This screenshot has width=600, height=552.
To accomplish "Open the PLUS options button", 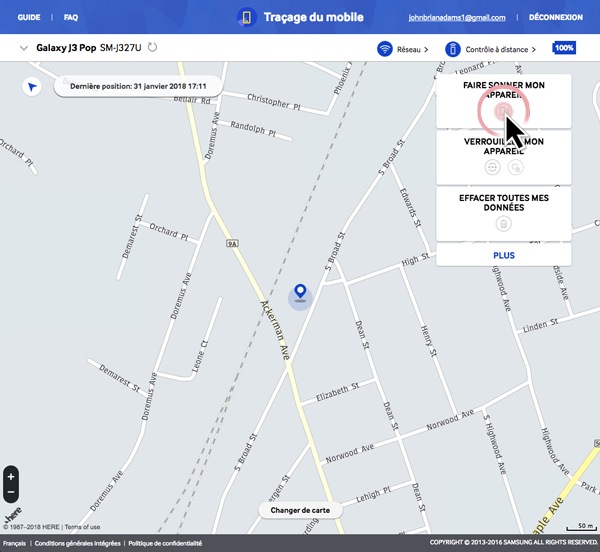I will [x=504, y=255].
